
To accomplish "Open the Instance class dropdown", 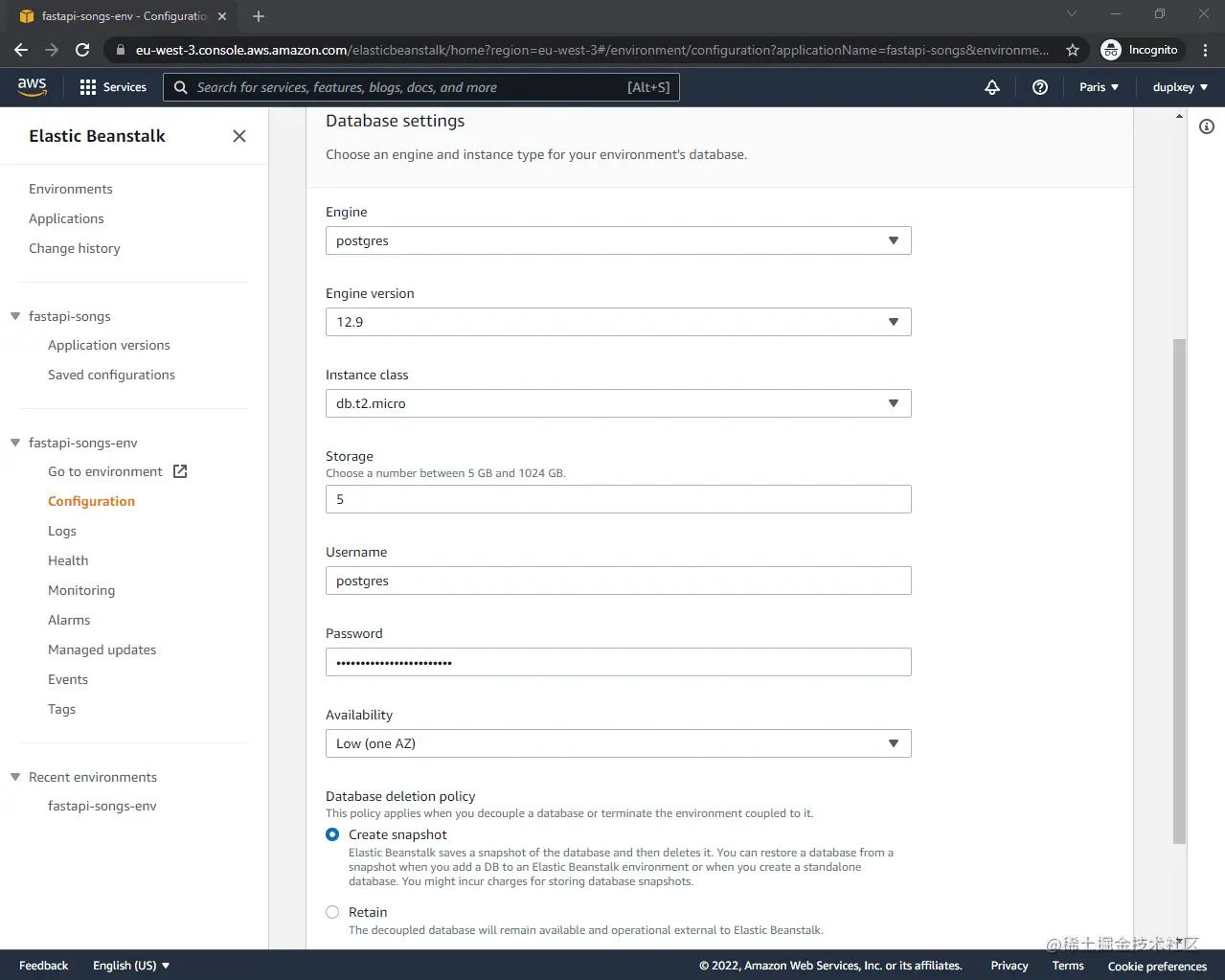I will pos(618,403).
